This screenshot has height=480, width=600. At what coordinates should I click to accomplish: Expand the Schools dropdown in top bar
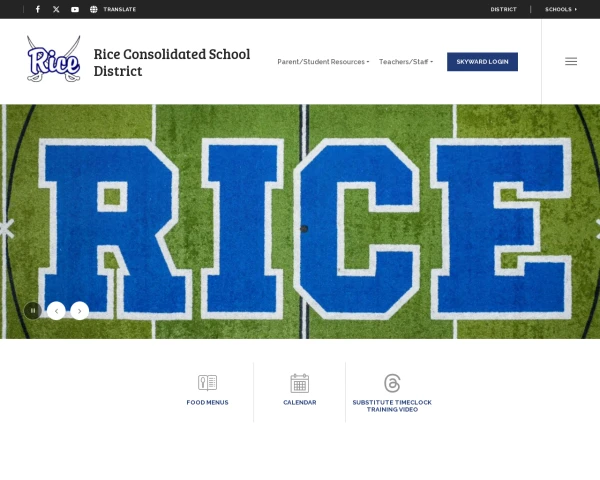pos(561,9)
